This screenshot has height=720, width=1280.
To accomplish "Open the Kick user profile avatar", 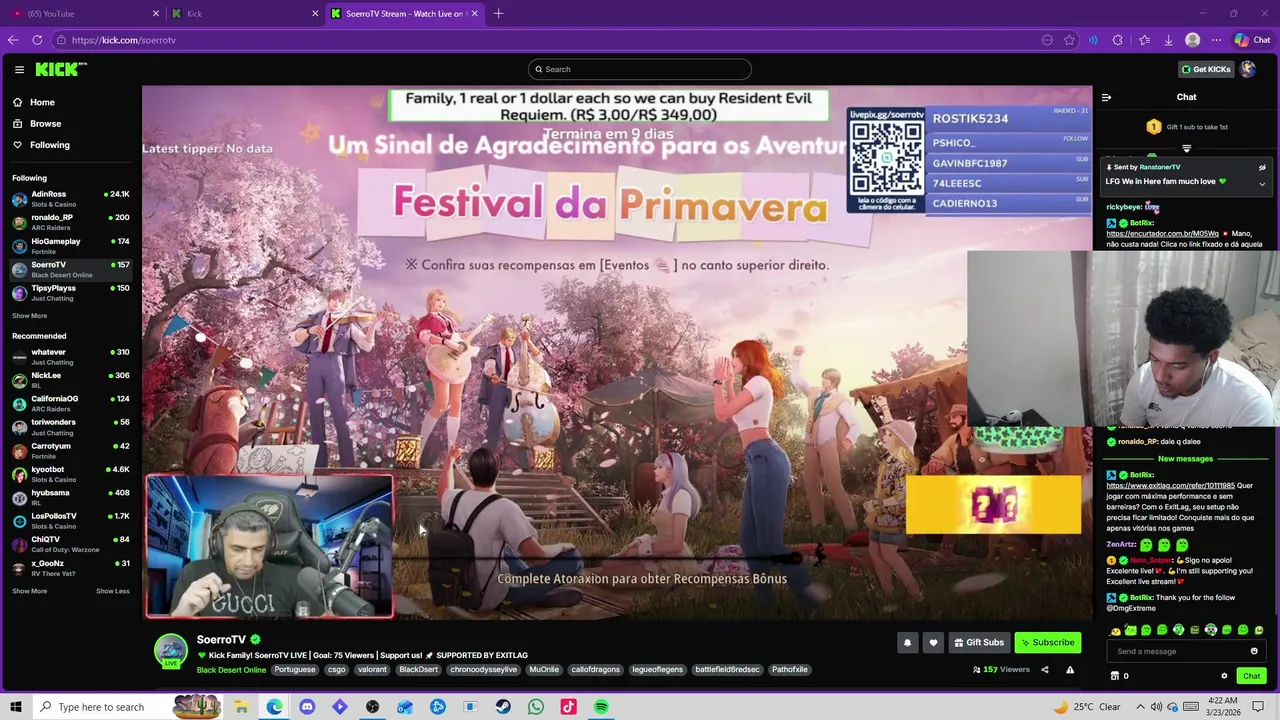I will 1248,69.
